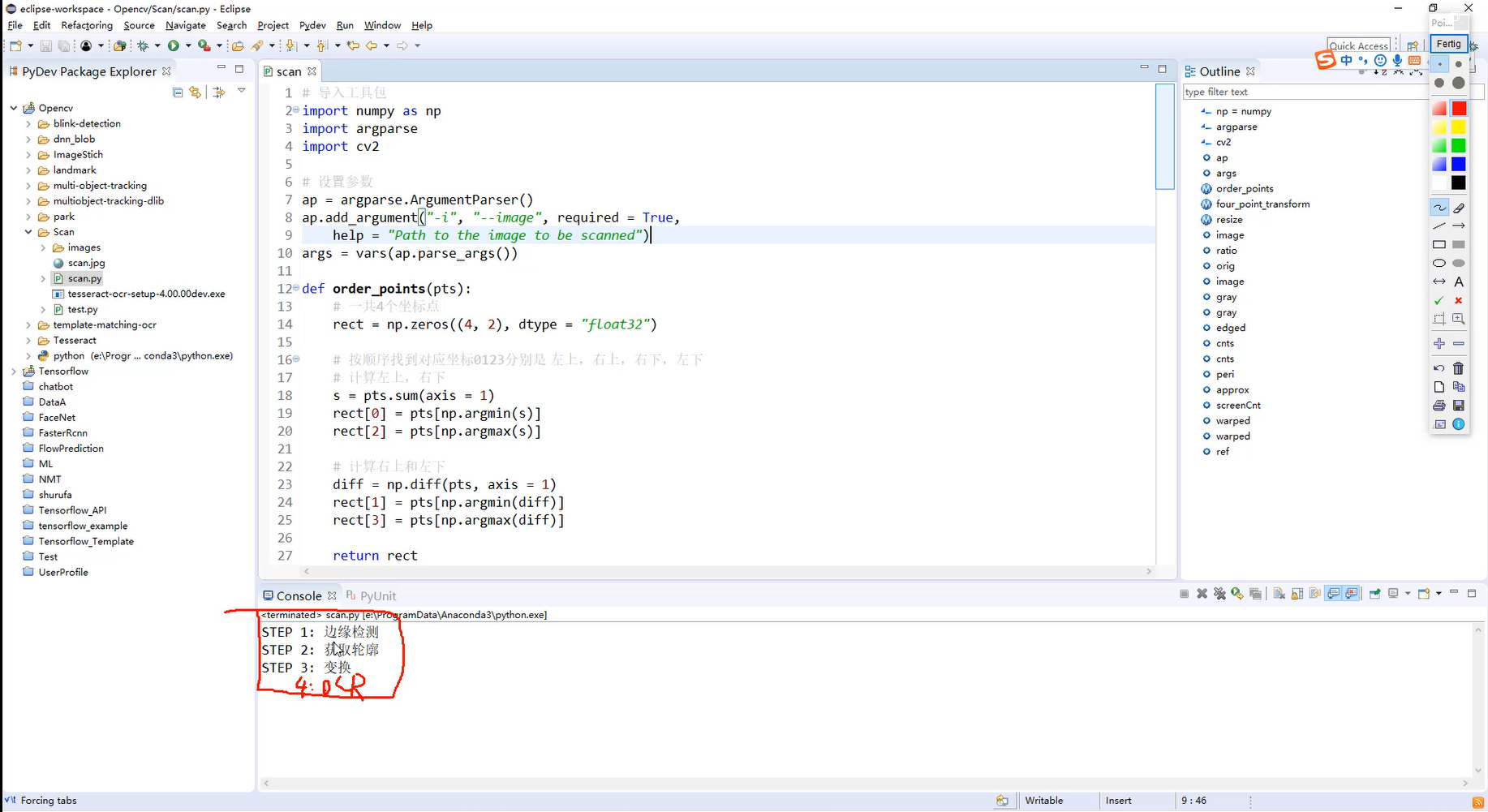Viewport: 1488px width, 812px height.
Task: Click the trash icon in drawing palette
Action: click(x=1459, y=368)
